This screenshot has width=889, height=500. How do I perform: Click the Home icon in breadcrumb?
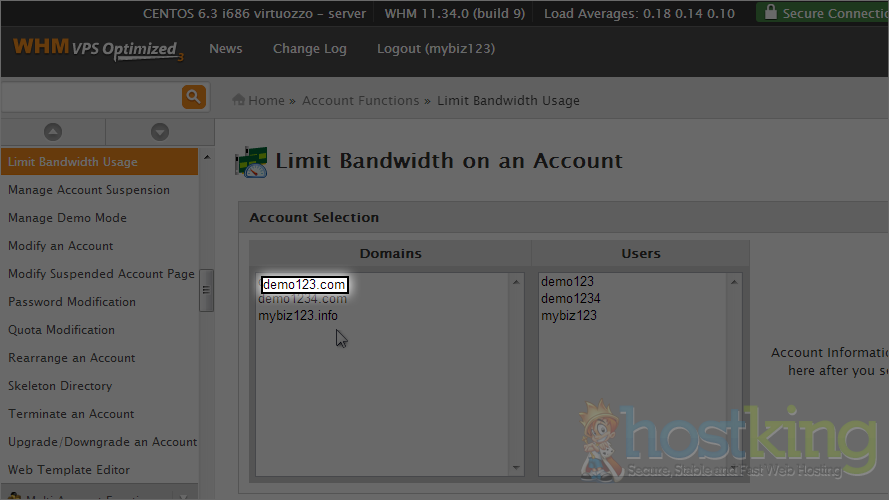(239, 100)
